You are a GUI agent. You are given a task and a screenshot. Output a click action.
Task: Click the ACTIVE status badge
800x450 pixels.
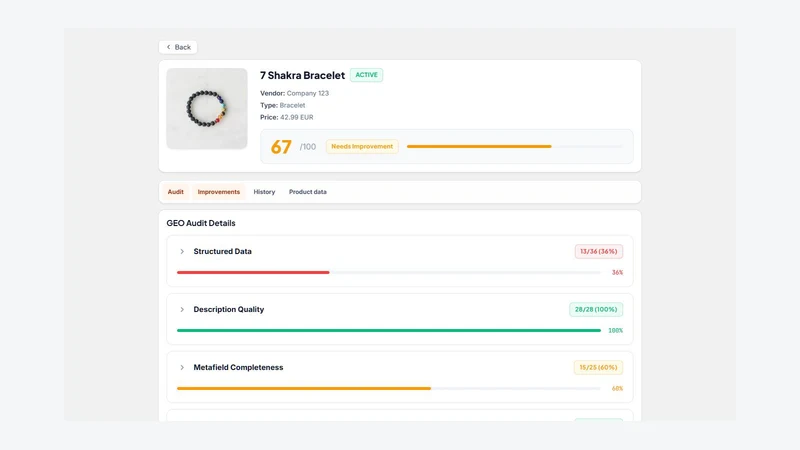(366, 75)
